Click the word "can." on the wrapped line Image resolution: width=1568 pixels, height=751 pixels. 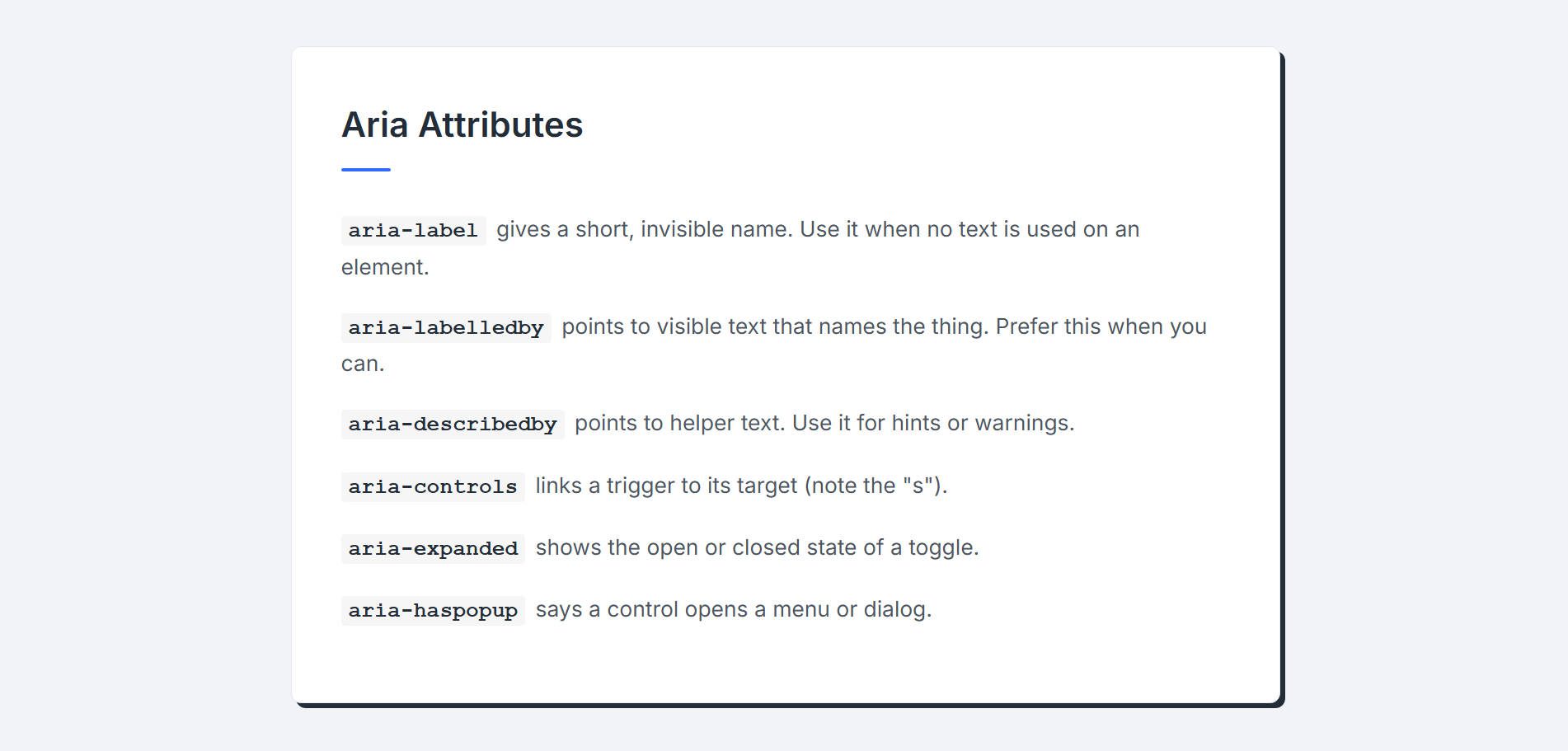363,364
